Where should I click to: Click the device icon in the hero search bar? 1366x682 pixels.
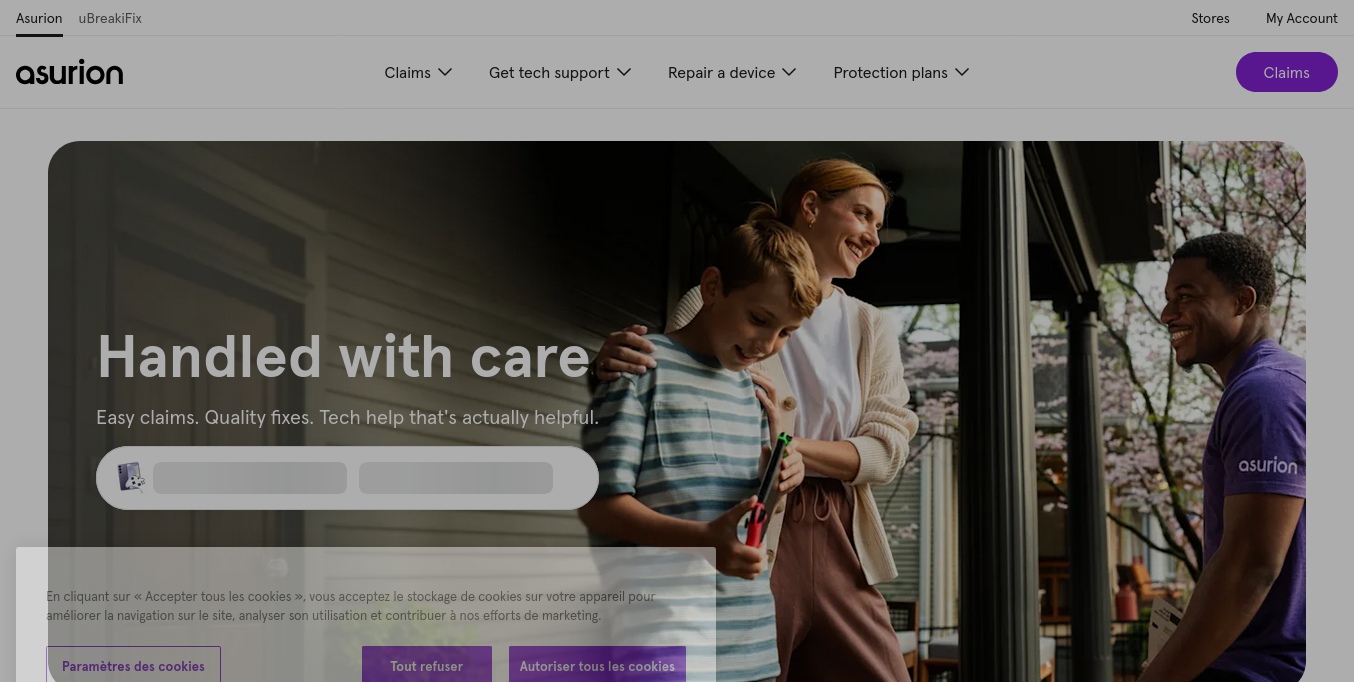131,477
